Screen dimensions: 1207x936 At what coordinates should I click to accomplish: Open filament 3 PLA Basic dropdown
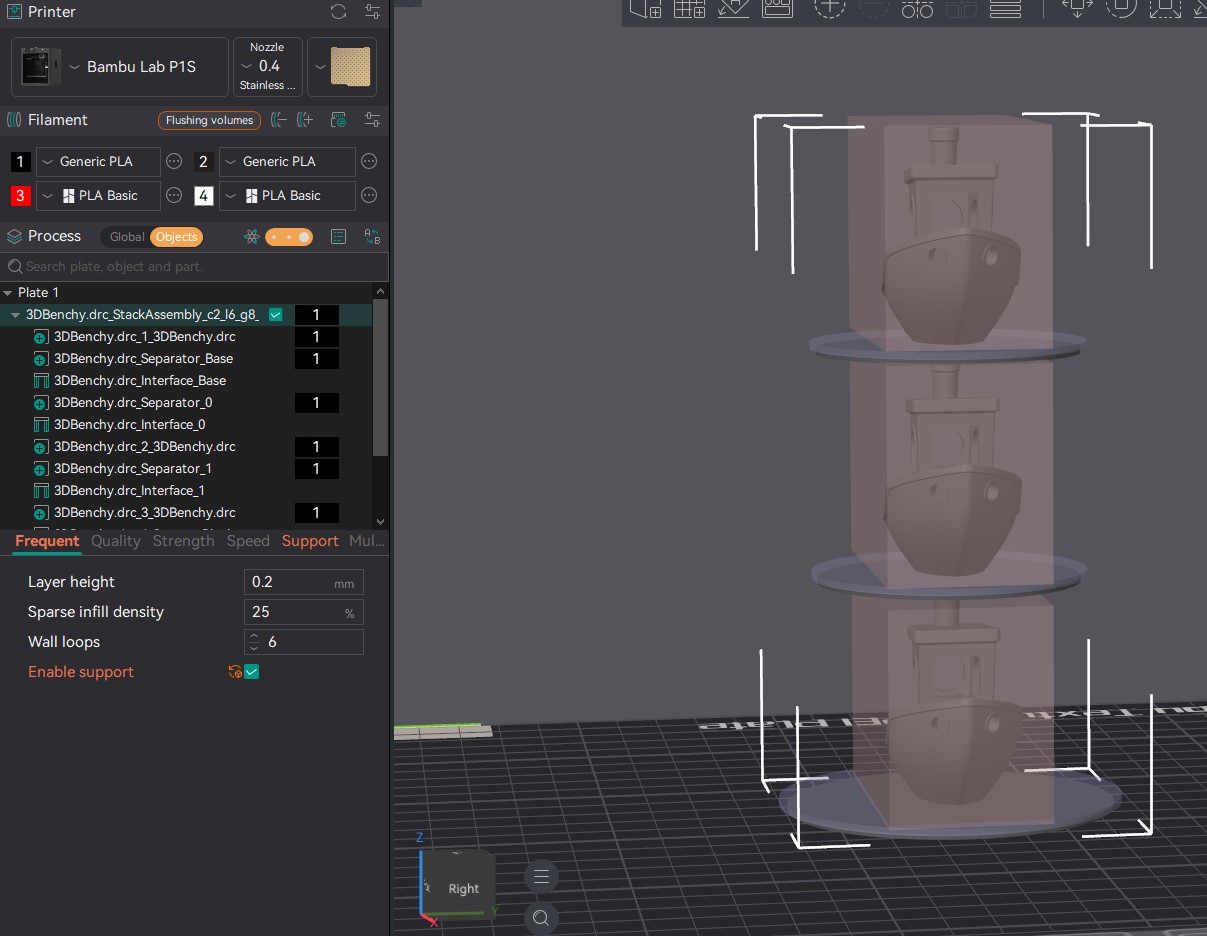pos(98,195)
